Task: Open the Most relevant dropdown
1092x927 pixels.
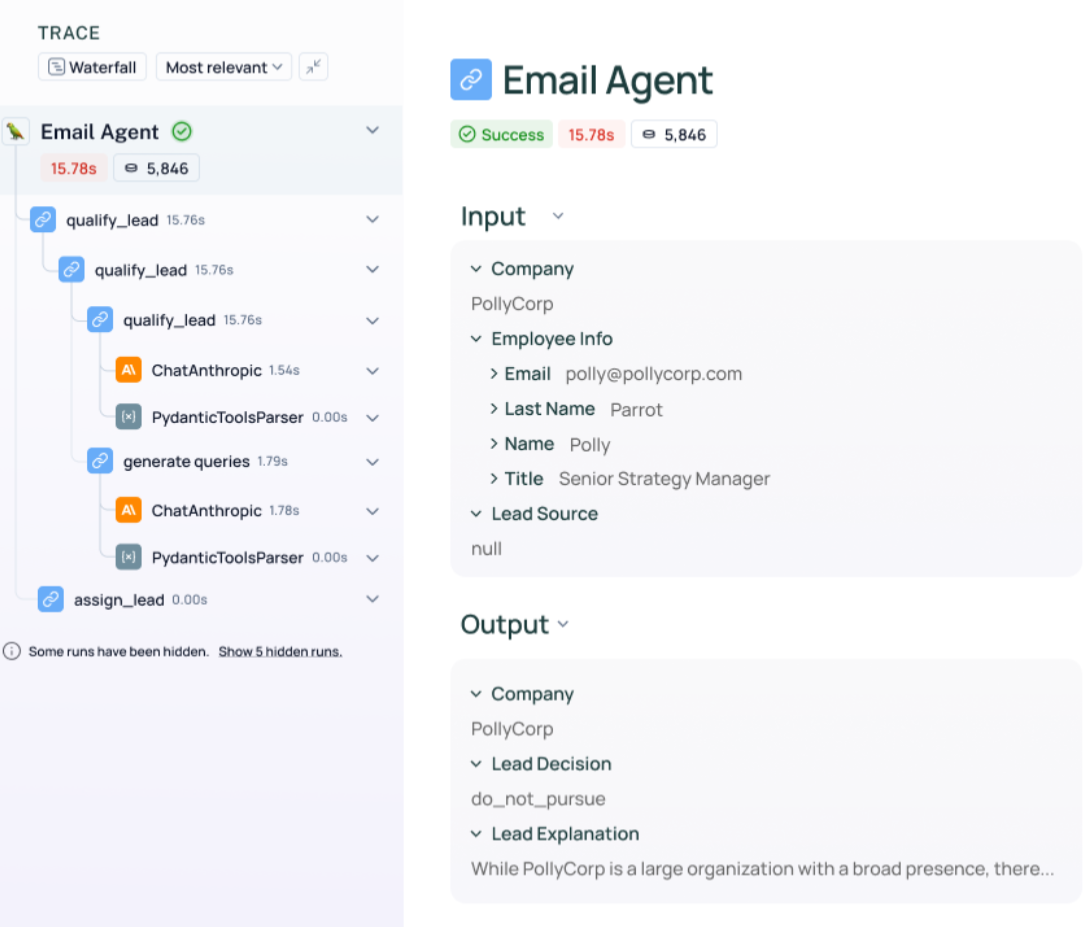Action: [224, 67]
